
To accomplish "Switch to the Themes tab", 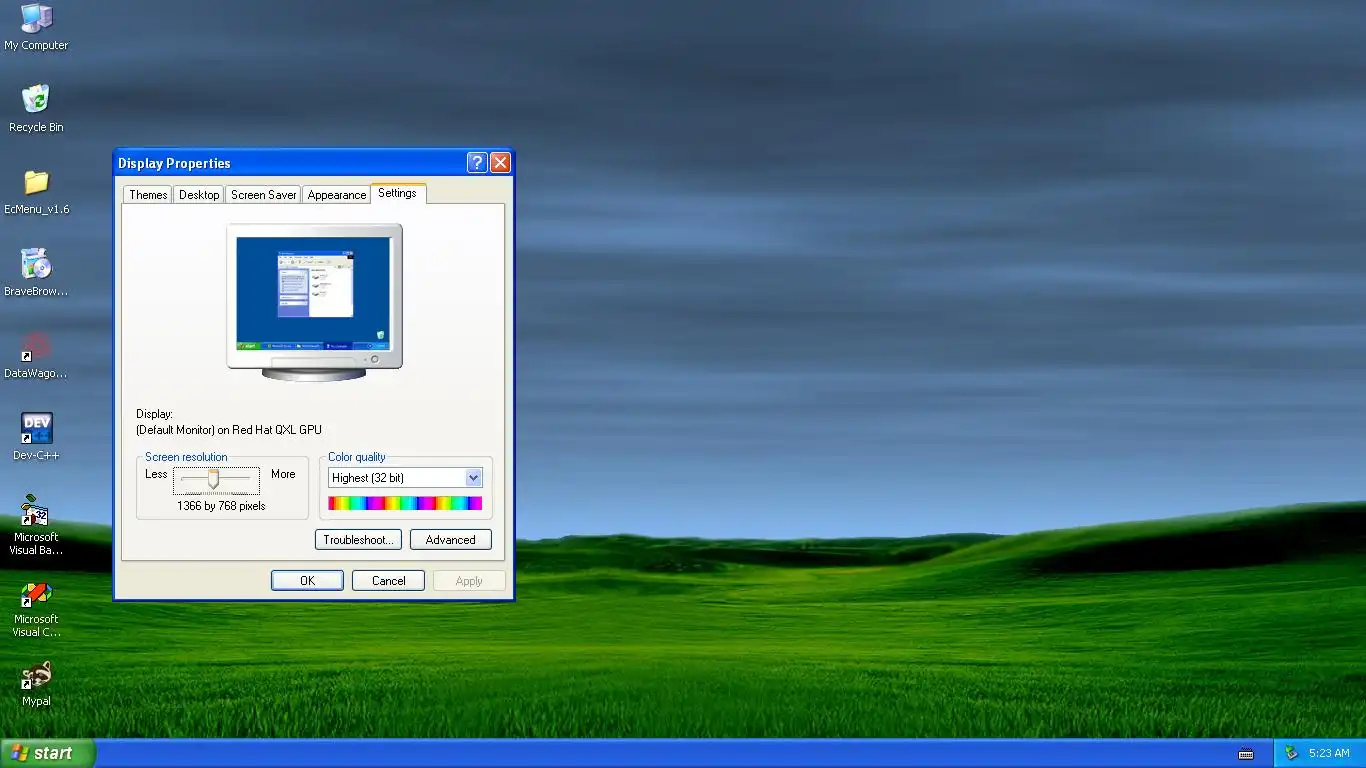I will click(x=148, y=195).
